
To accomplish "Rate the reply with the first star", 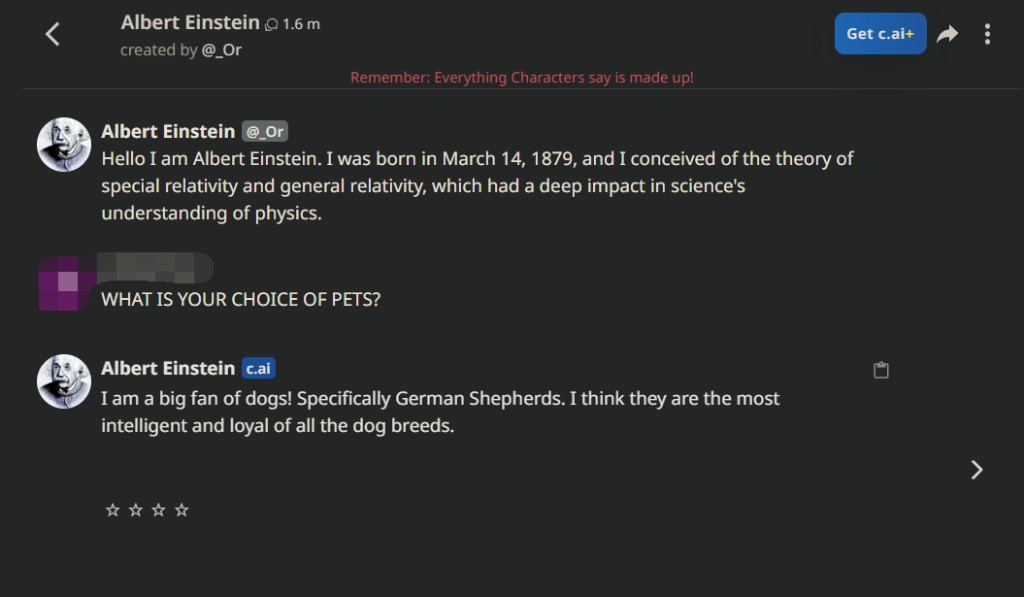I will (113, 510).
